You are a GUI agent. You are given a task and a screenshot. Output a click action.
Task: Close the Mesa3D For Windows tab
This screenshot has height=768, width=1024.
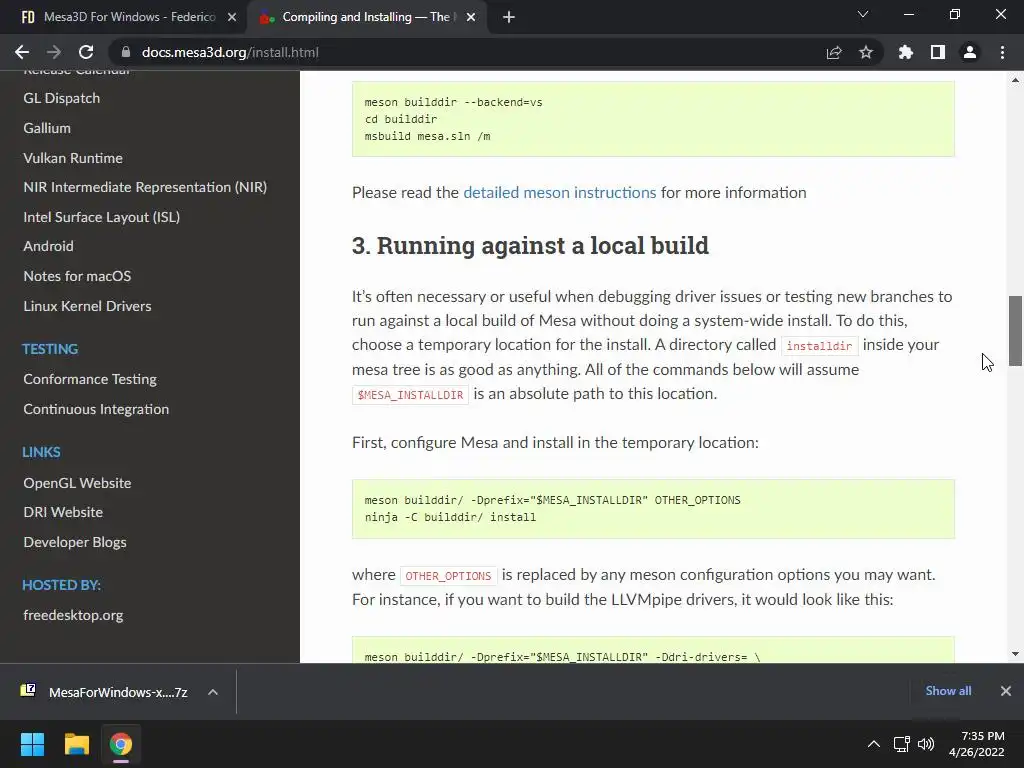point(232,18)
